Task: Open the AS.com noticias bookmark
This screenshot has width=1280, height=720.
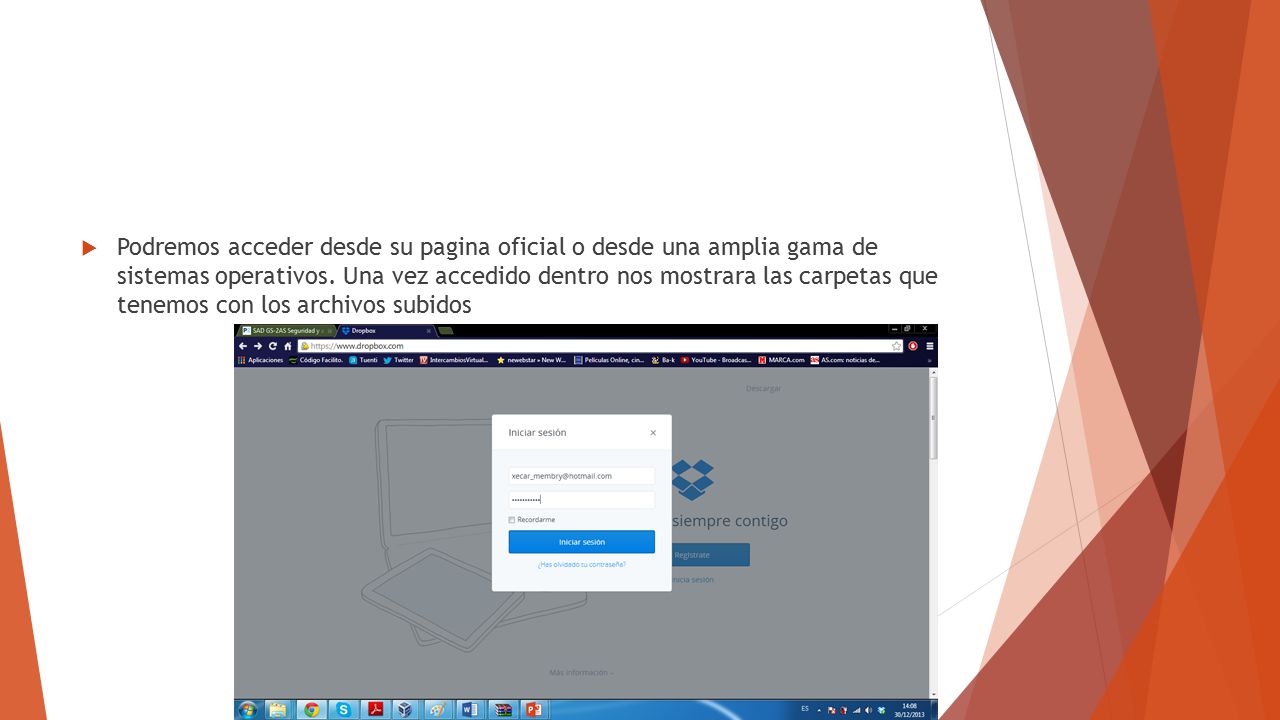Action: click(x=845, y=360)
